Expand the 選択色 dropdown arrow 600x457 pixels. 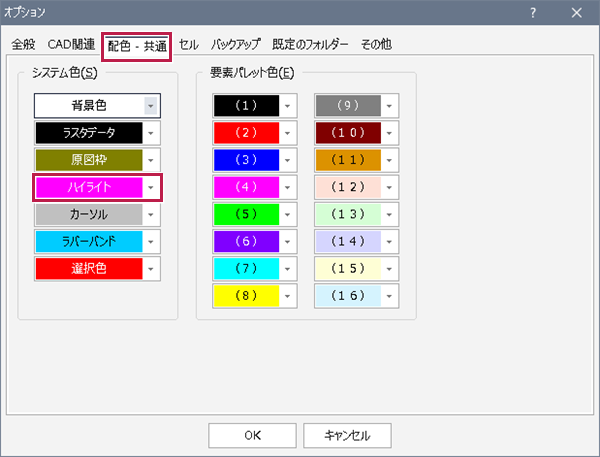151,268
